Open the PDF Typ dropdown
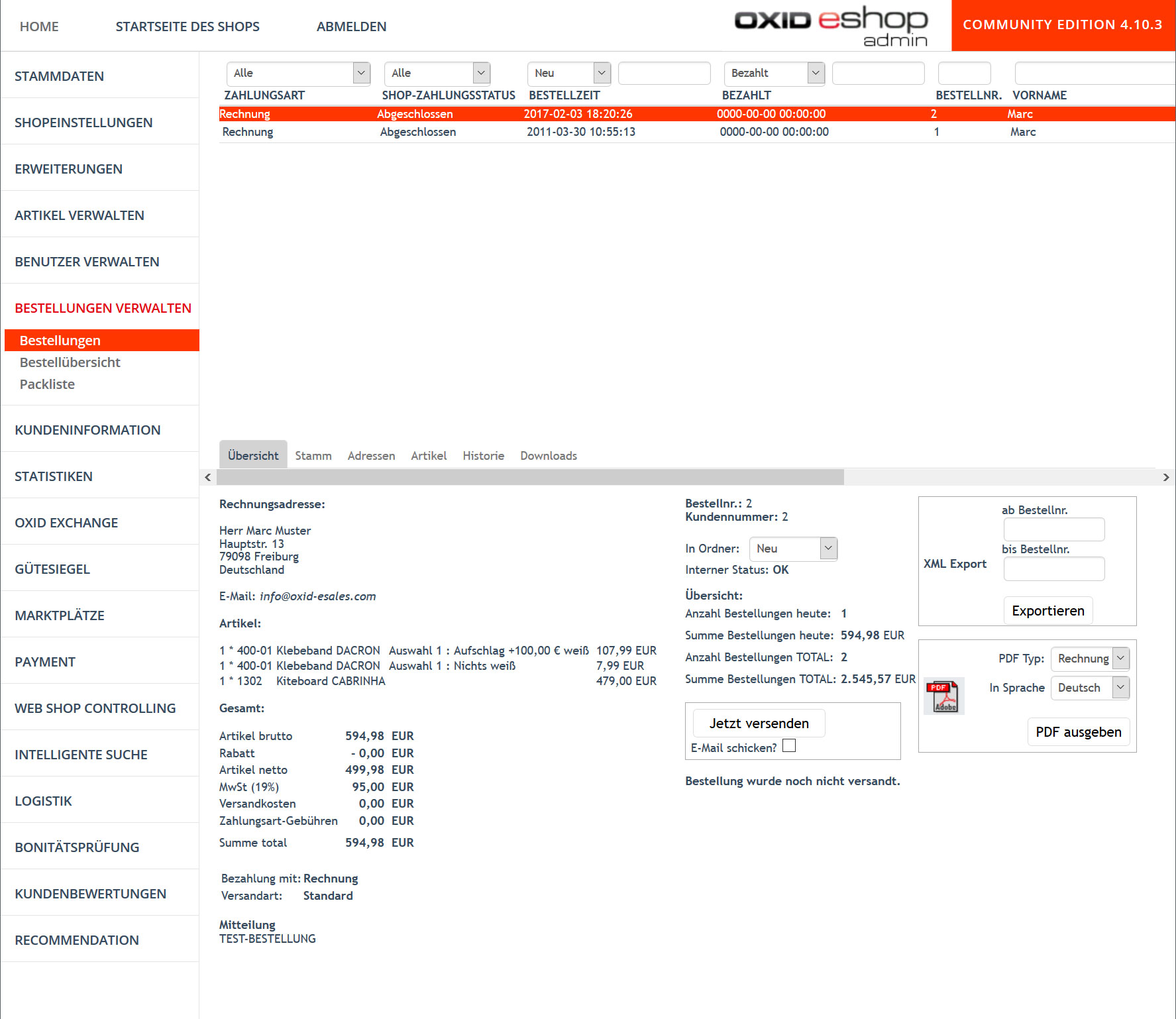The height and width of the screenshot is (1019, 1176). (x=1089, y=659)
